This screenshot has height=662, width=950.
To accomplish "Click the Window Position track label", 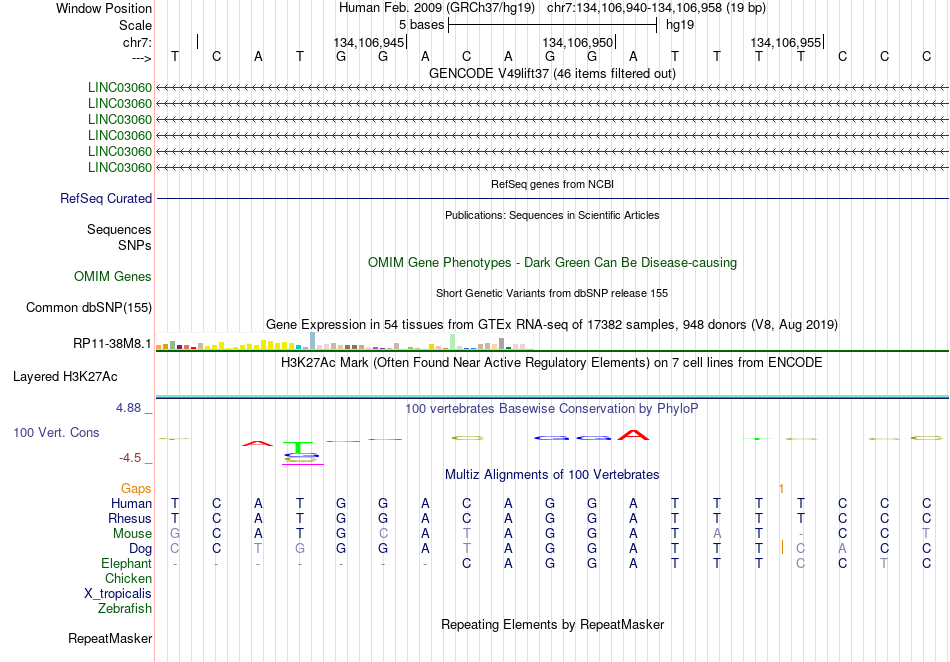I will click(x=104, y=8).
